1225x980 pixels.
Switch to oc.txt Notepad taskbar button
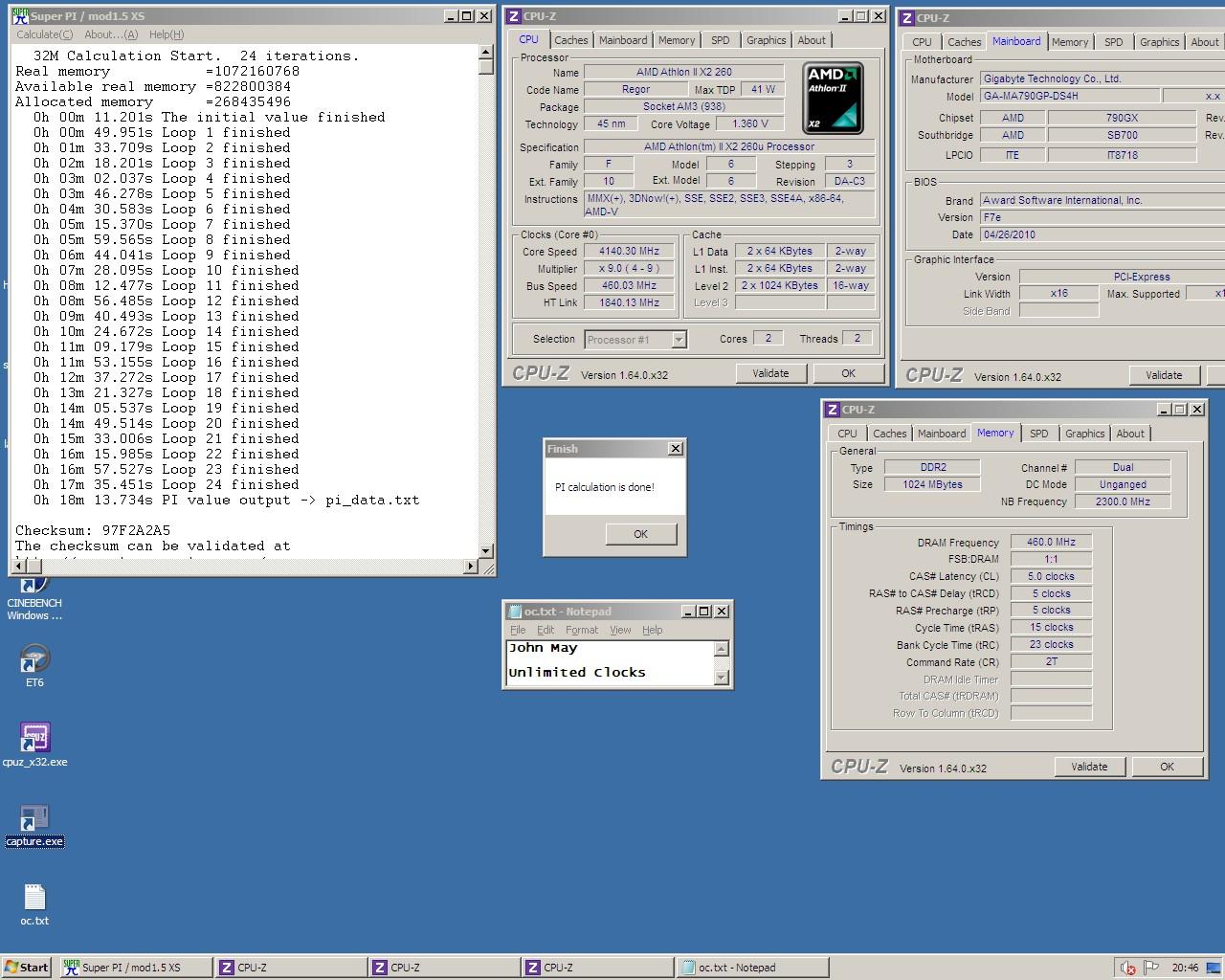point(751,967)
